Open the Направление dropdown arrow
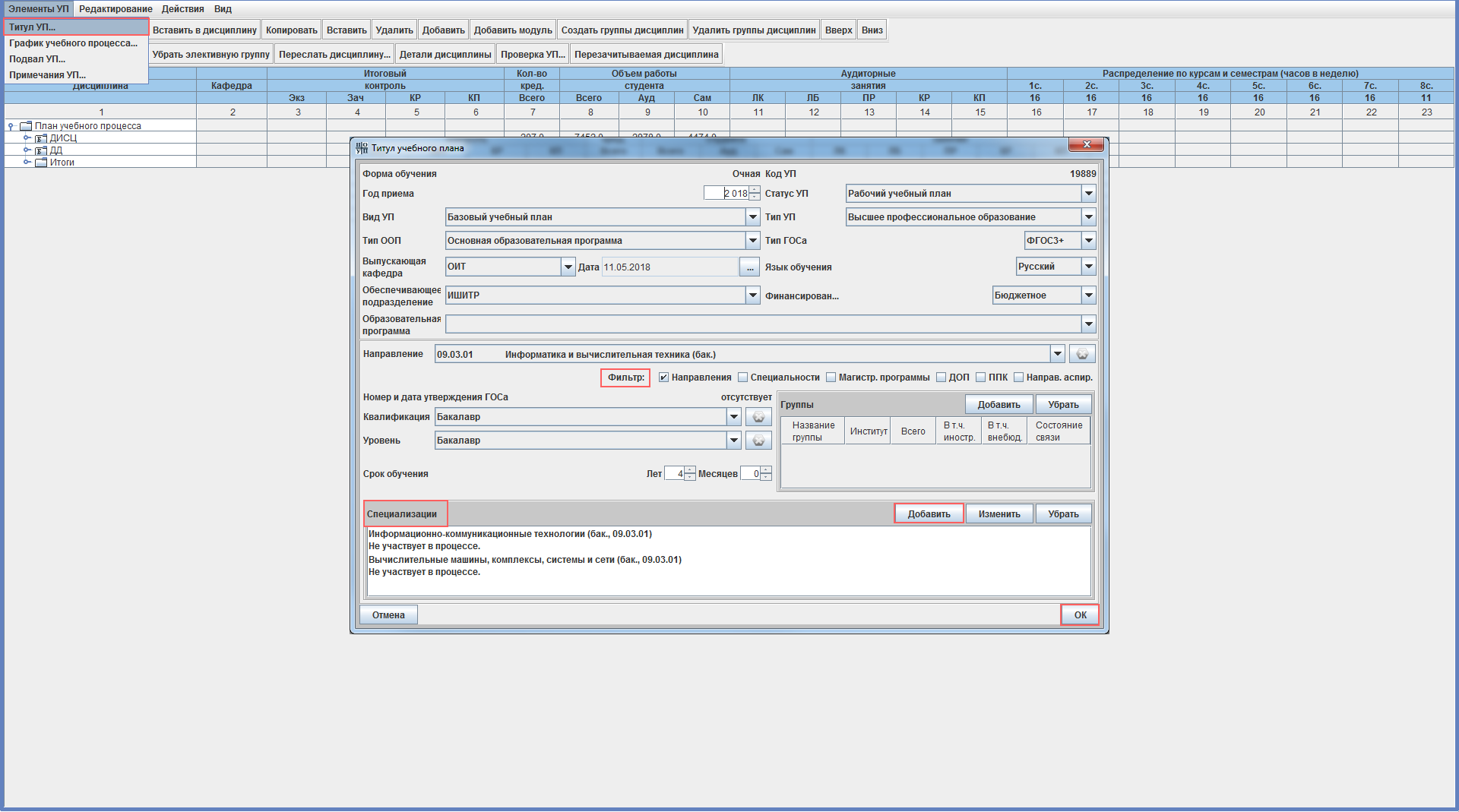This screenshot has height=812, width=1459. [1057, 354]
